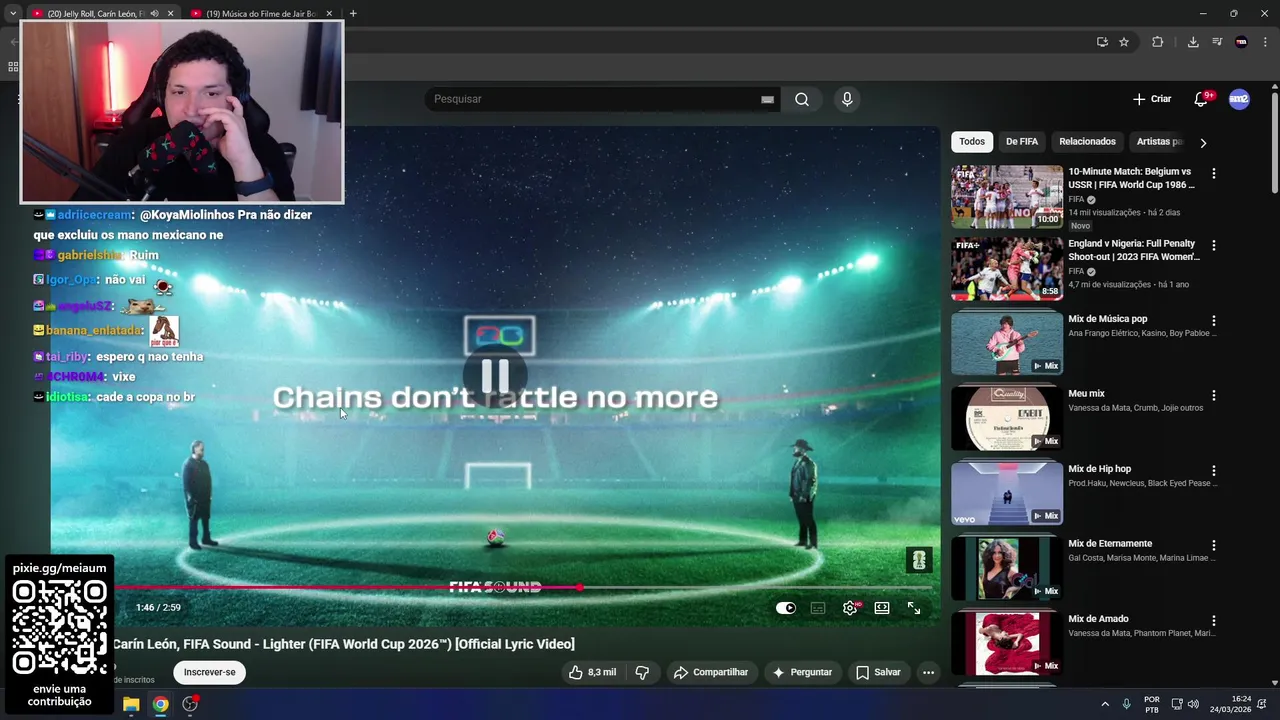Start voice search with the microphone
Viewport: 1280px width, 720px height.
click(x=847, y=99)
